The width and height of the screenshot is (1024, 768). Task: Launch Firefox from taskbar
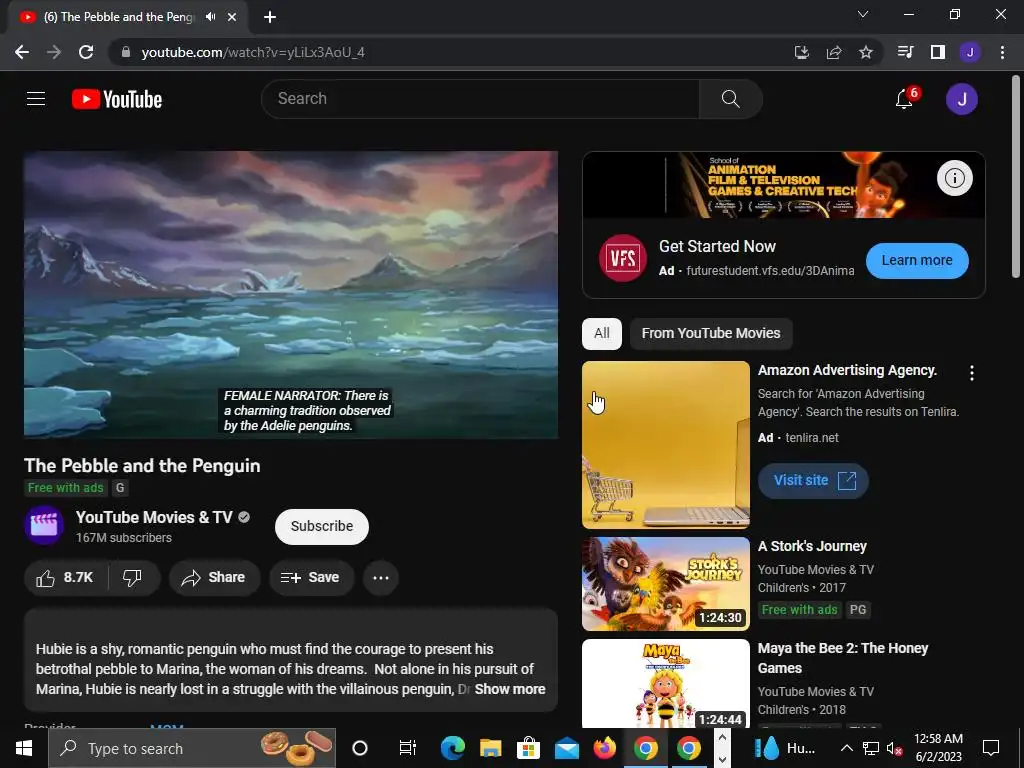click(x=605, y=748)
